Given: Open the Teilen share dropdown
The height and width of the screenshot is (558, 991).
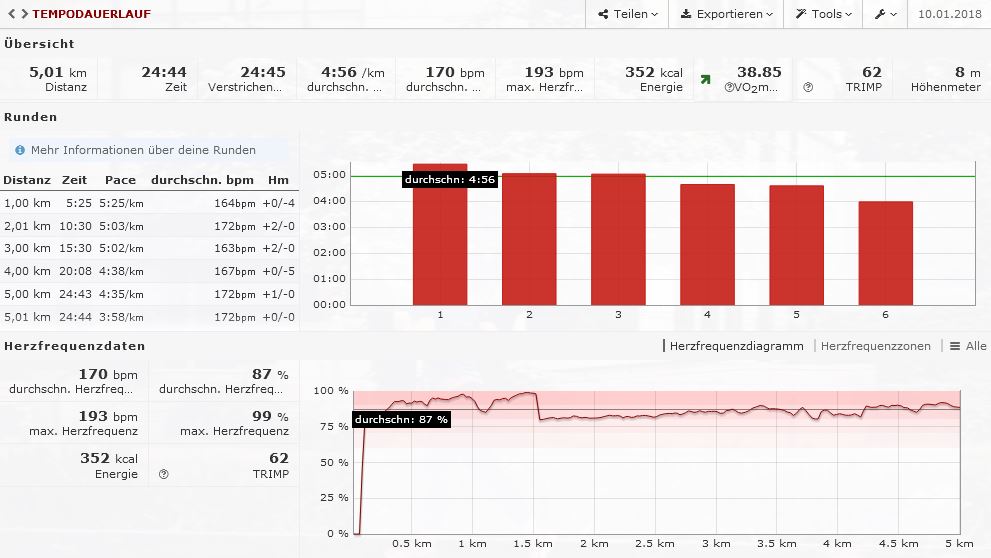Looking at the screenshot, I should (628, 14).
